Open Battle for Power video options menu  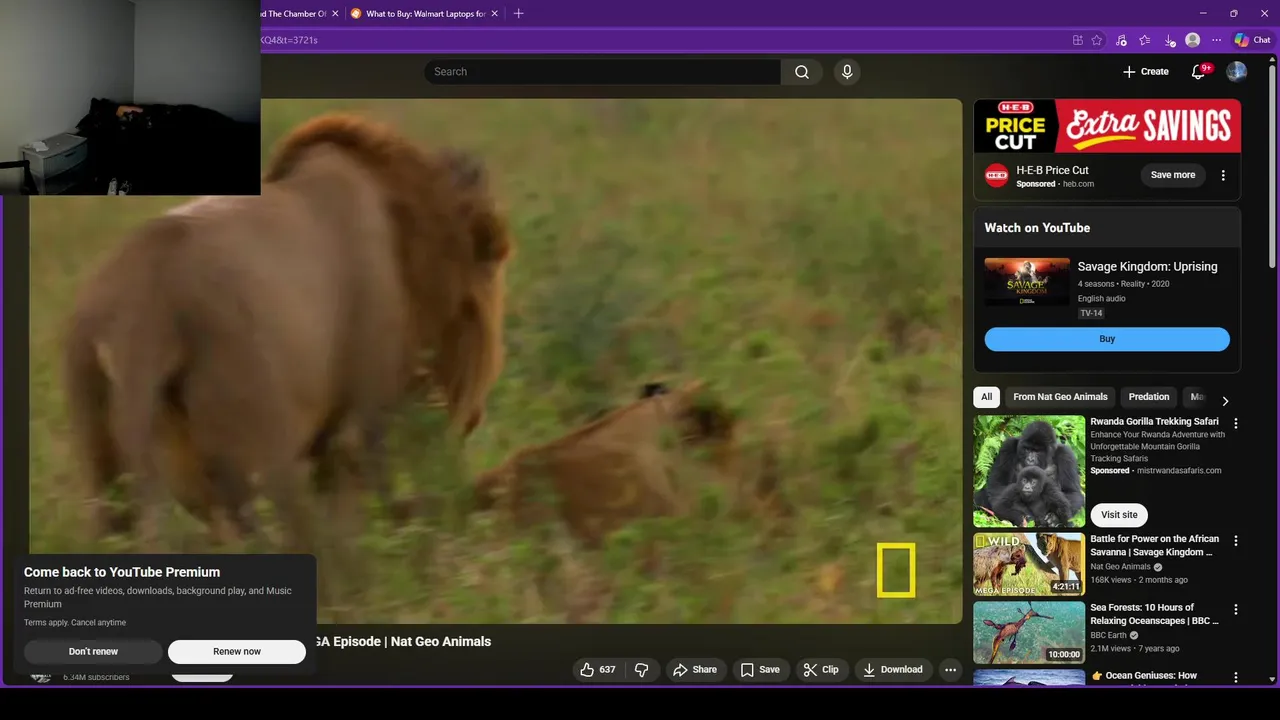[1236, 541]
